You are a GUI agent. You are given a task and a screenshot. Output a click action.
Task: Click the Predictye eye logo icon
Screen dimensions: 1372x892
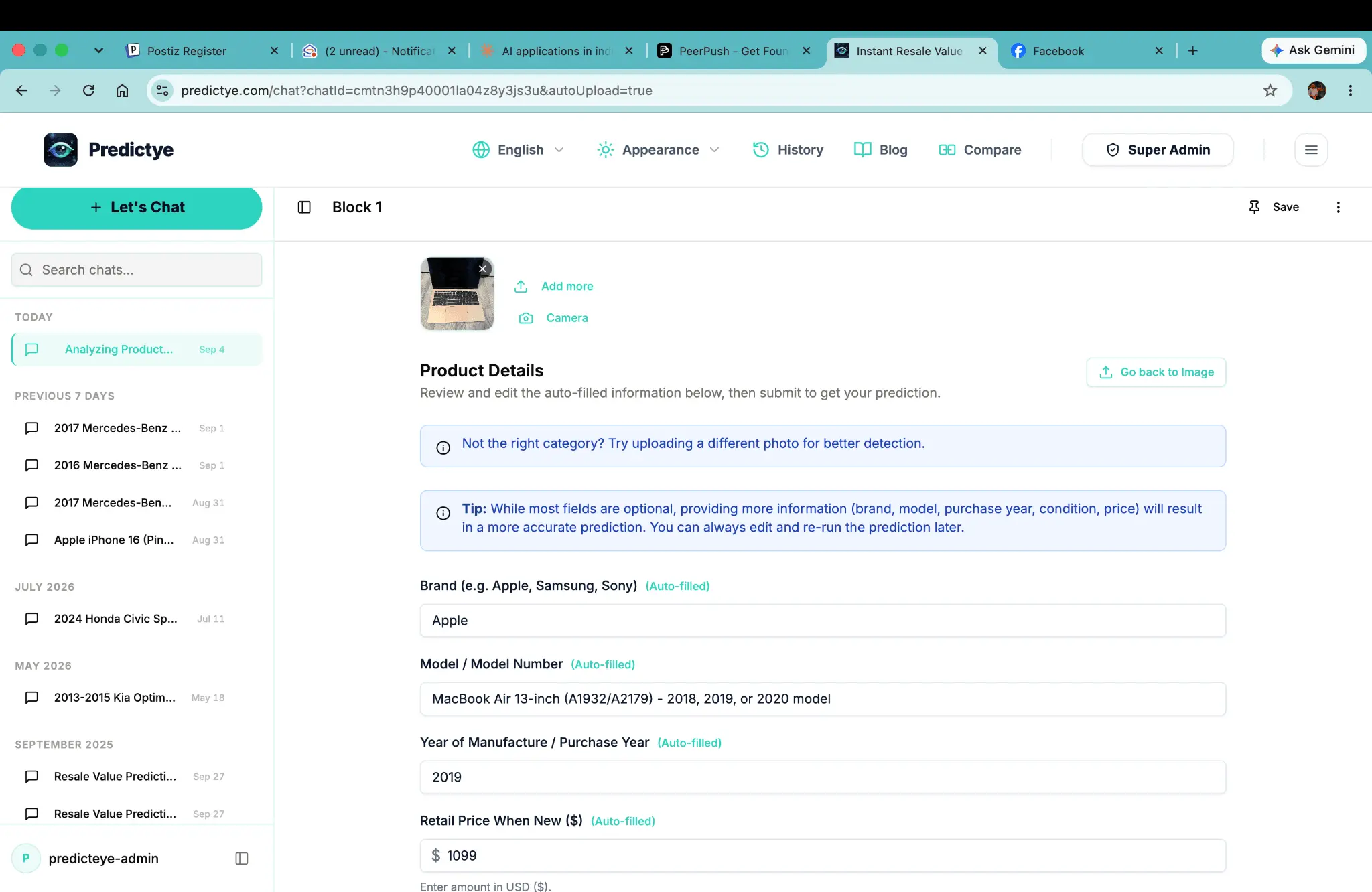tap(60, 149)
